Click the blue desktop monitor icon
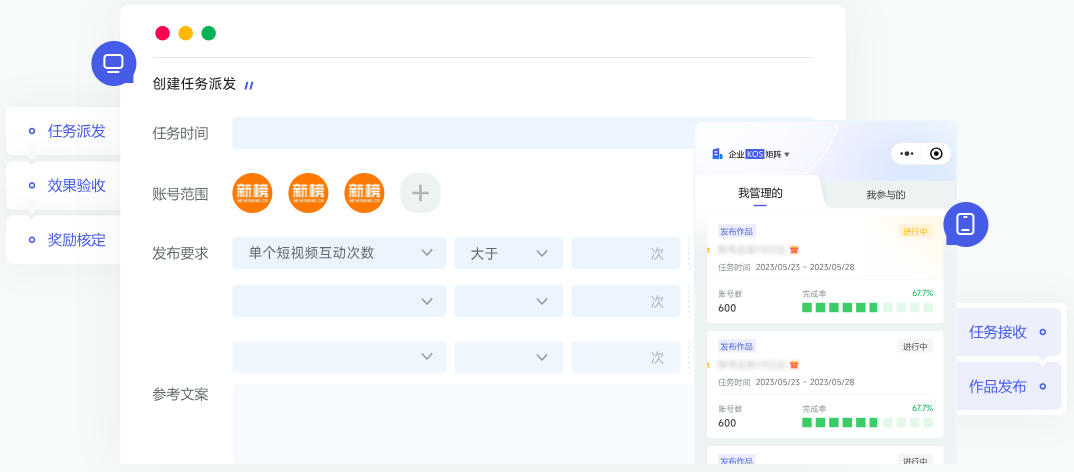 (x=113, y=64)
